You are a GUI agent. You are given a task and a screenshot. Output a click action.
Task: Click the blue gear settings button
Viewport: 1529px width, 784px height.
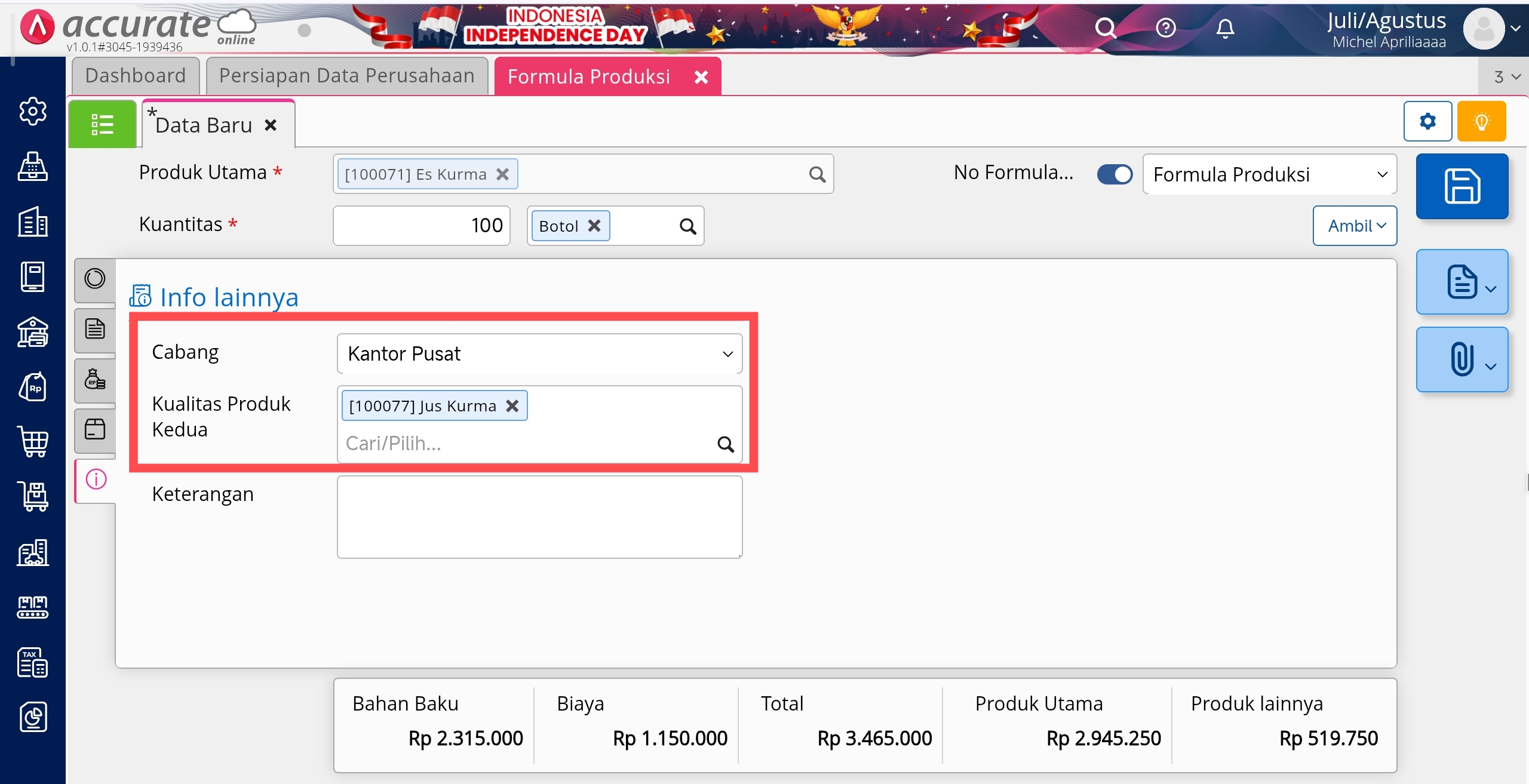coord(1427,122)
